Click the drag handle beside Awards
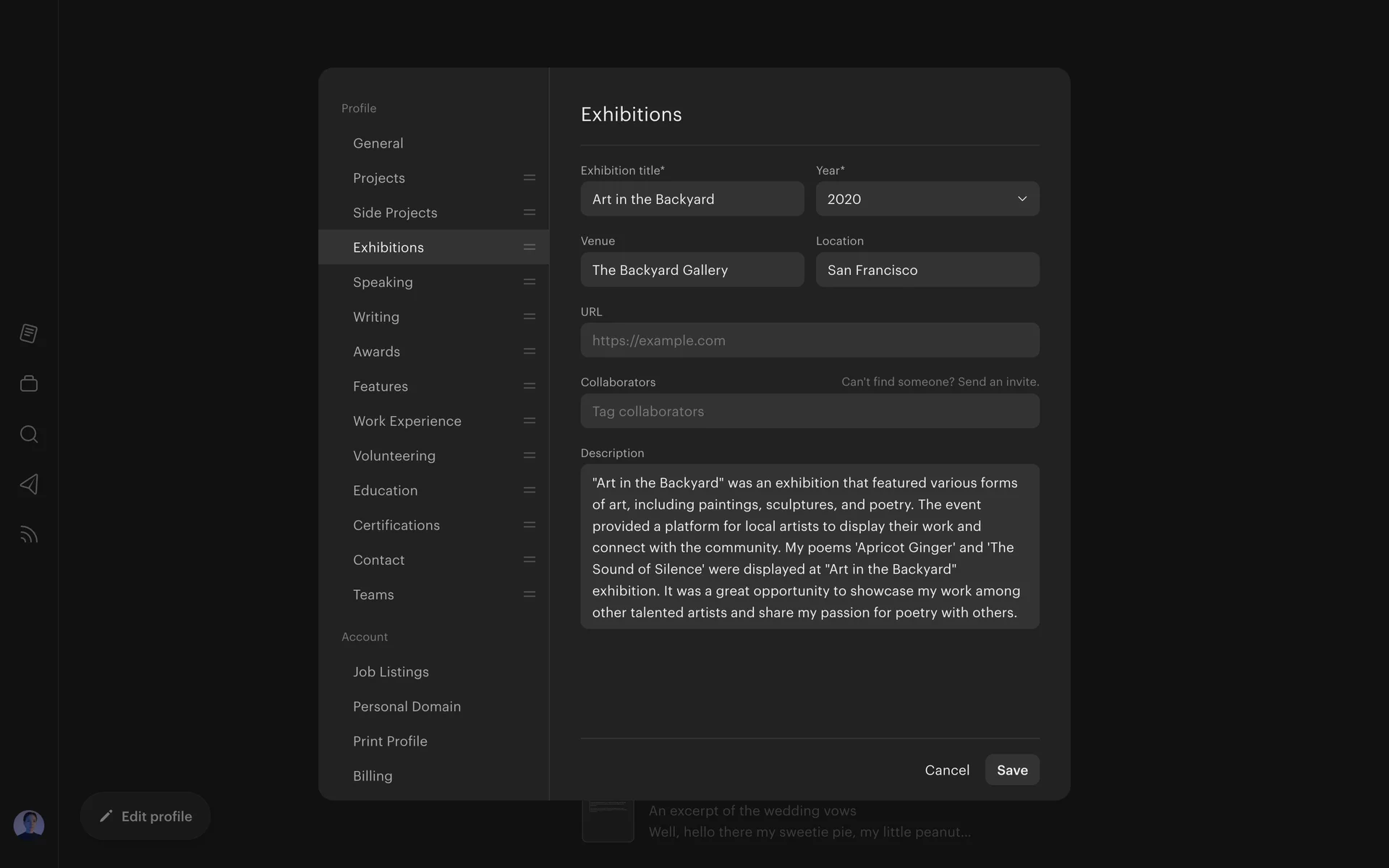 529,352
